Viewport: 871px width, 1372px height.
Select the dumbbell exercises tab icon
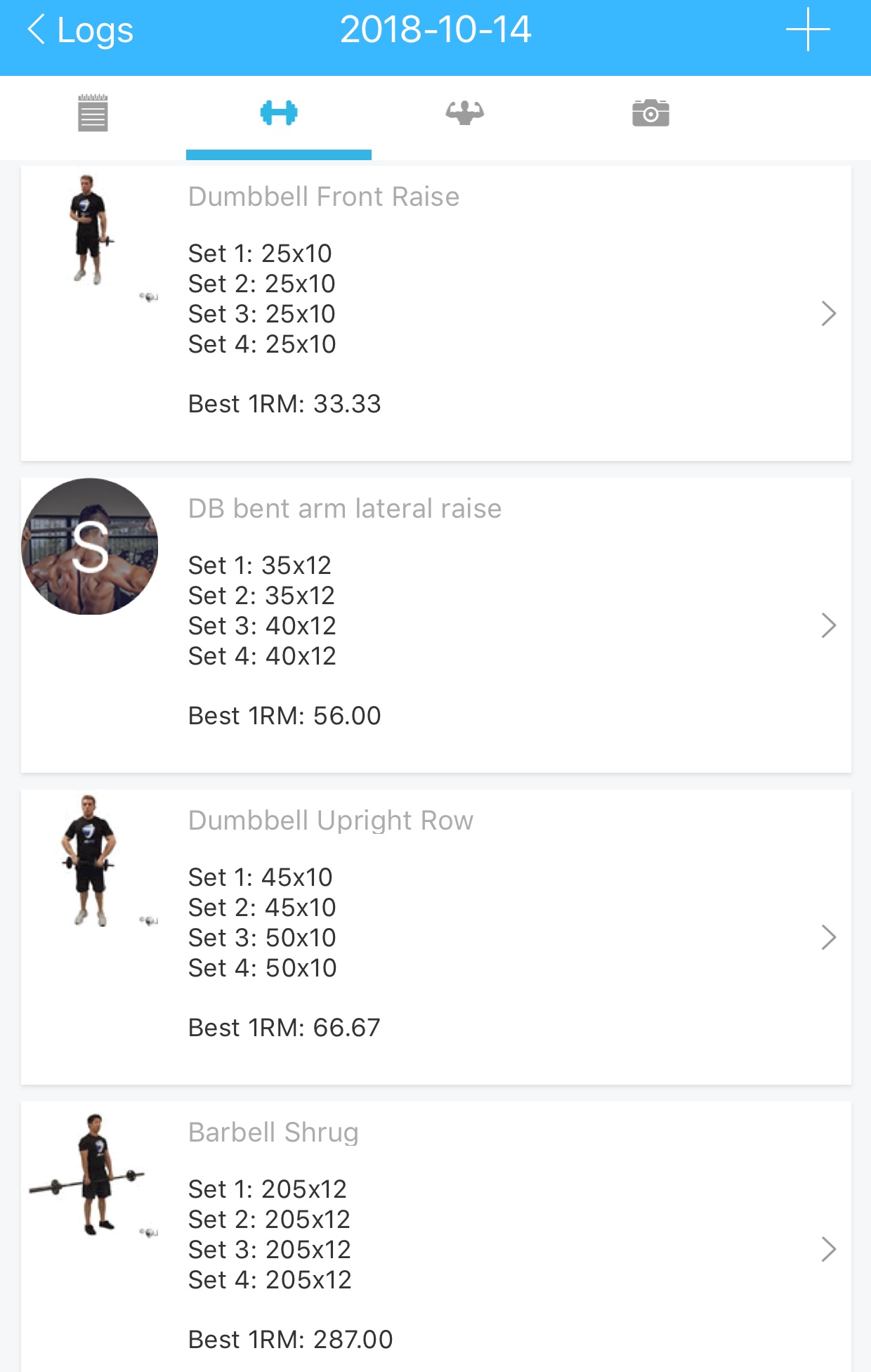(279, 113)
